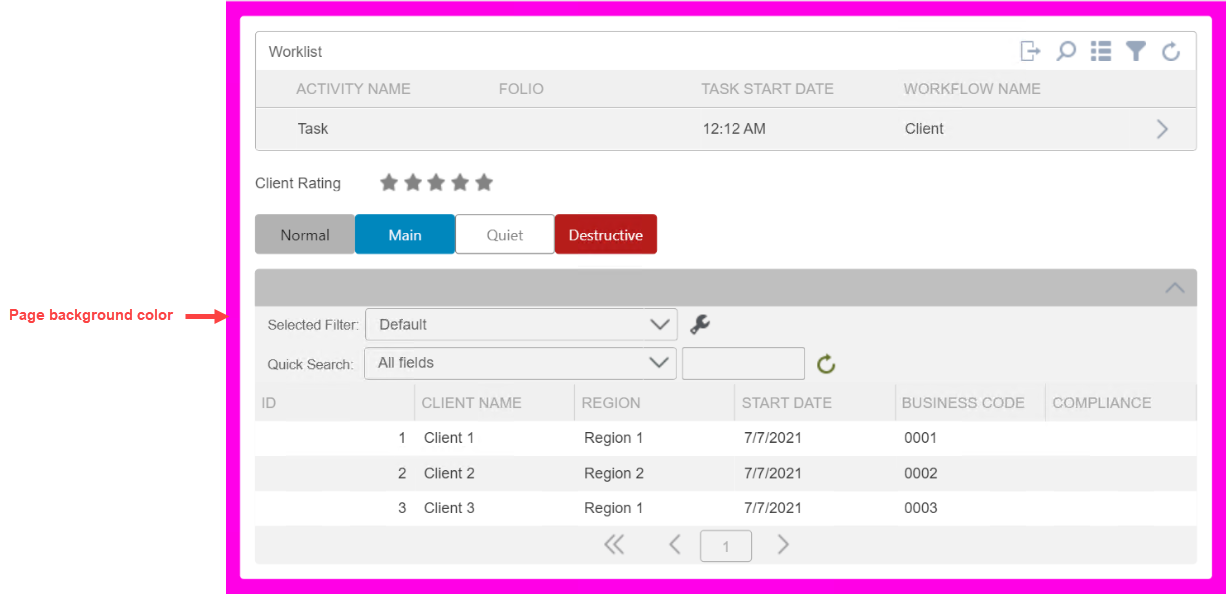Image resolution: width=1226 pixels, height=594 pixels.
Task: Click the Worklist export icon
Action: (1030, 51)
